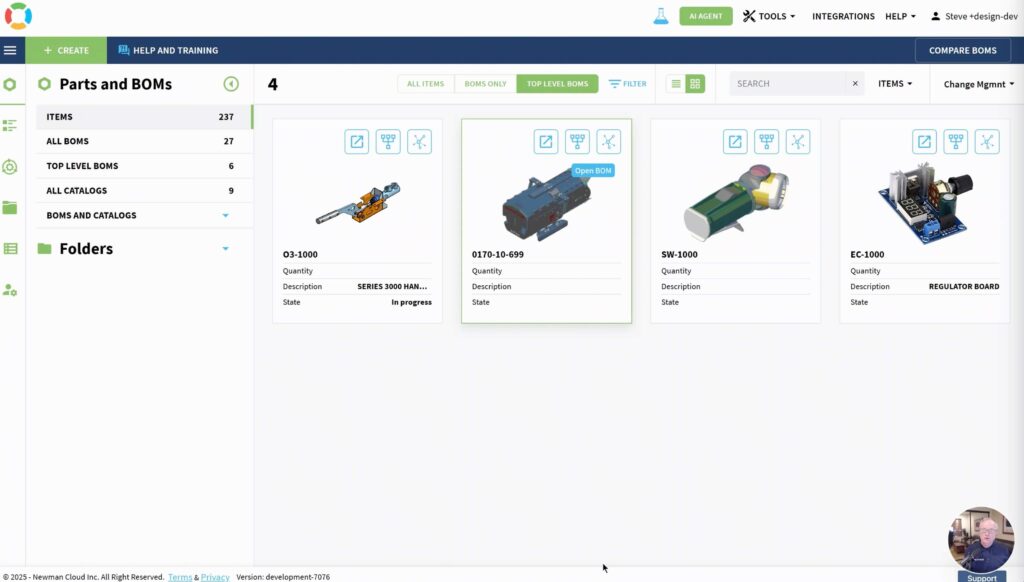Screen dimensions: 1024x582
Task: Open the user settings sidebar icon
Action: [x=10, y=290]
